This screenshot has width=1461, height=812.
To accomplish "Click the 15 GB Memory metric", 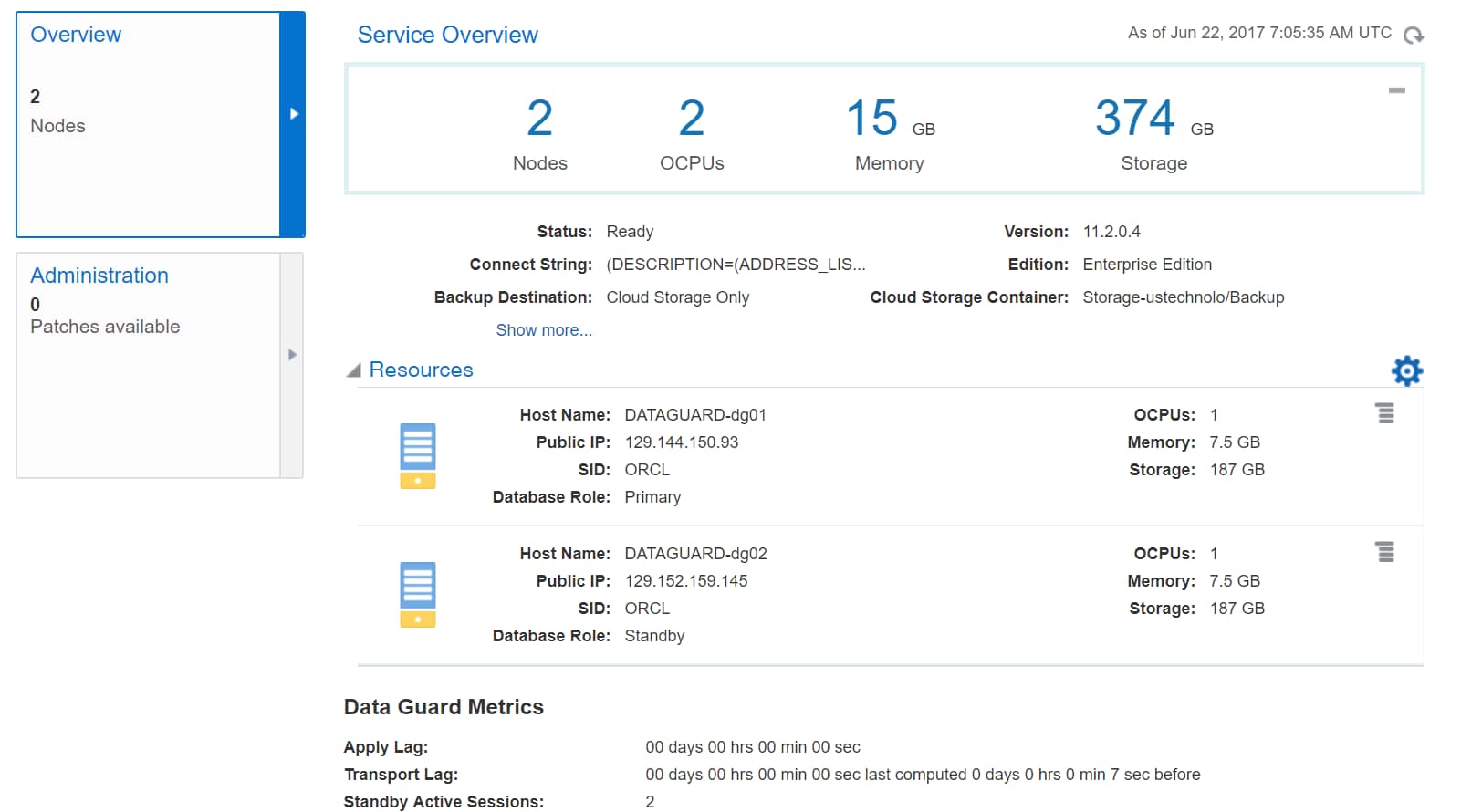I will pos(890,132).
